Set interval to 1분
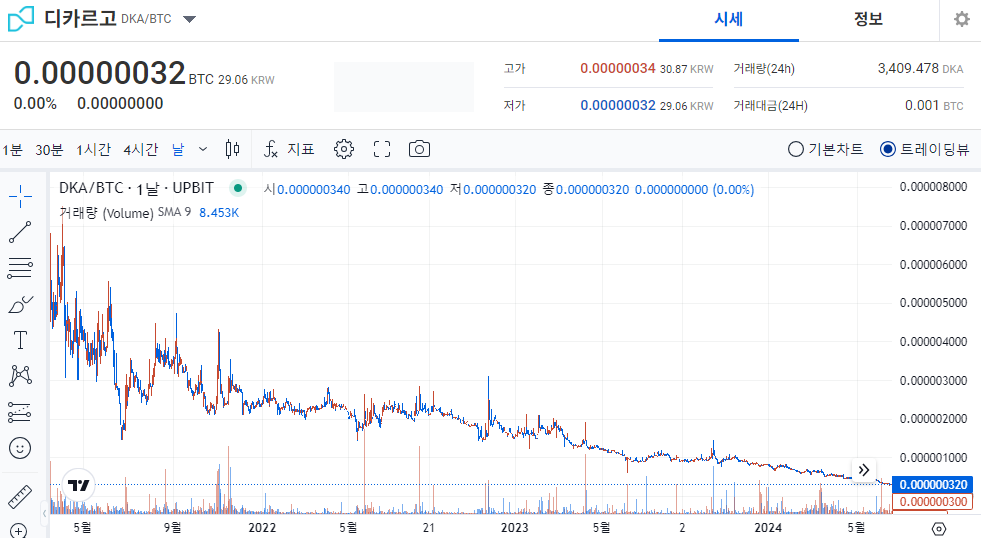Image resolution: width=981 pixels, height=538 pixels. pos(12,150)
